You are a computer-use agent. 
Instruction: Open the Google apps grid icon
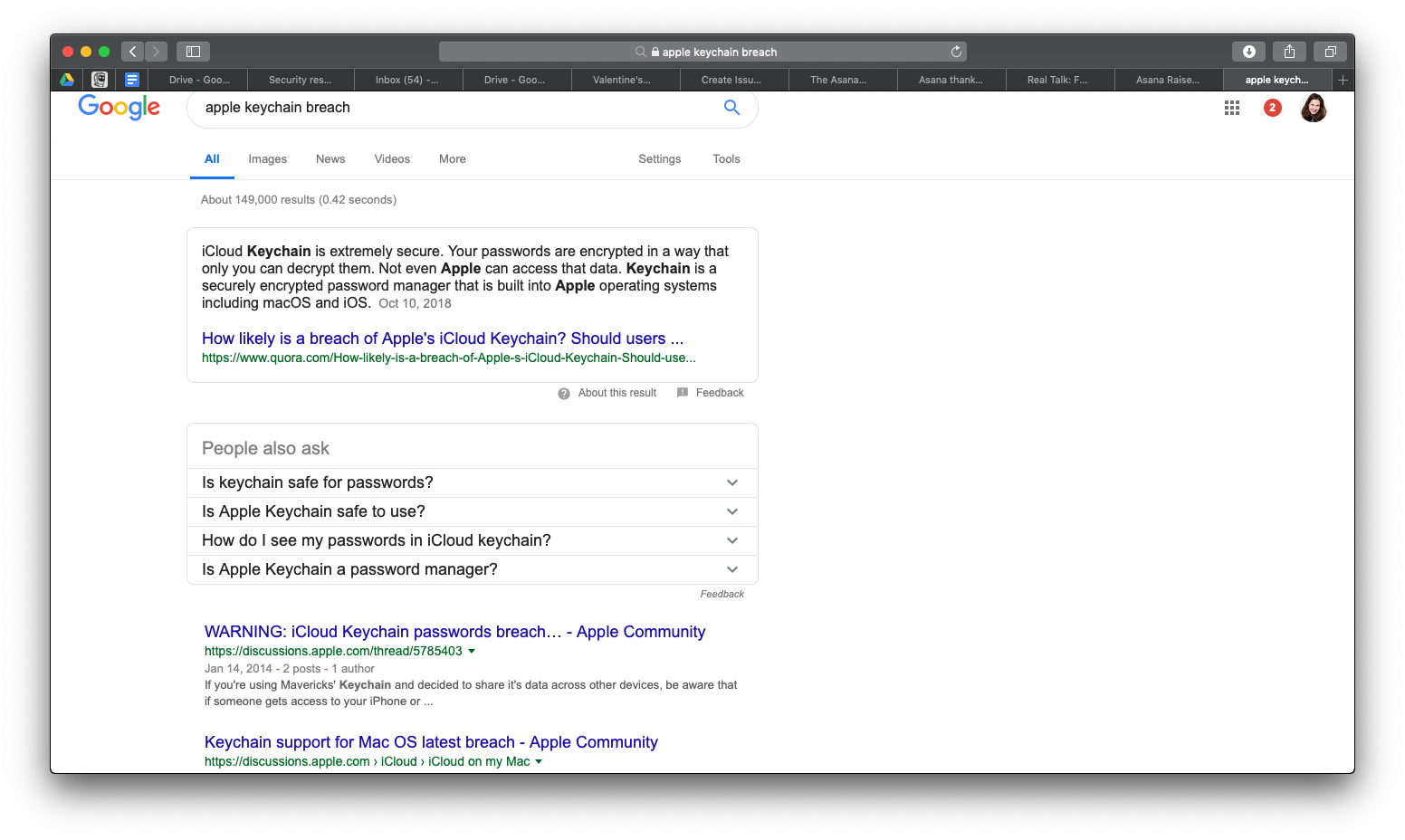1232,108
